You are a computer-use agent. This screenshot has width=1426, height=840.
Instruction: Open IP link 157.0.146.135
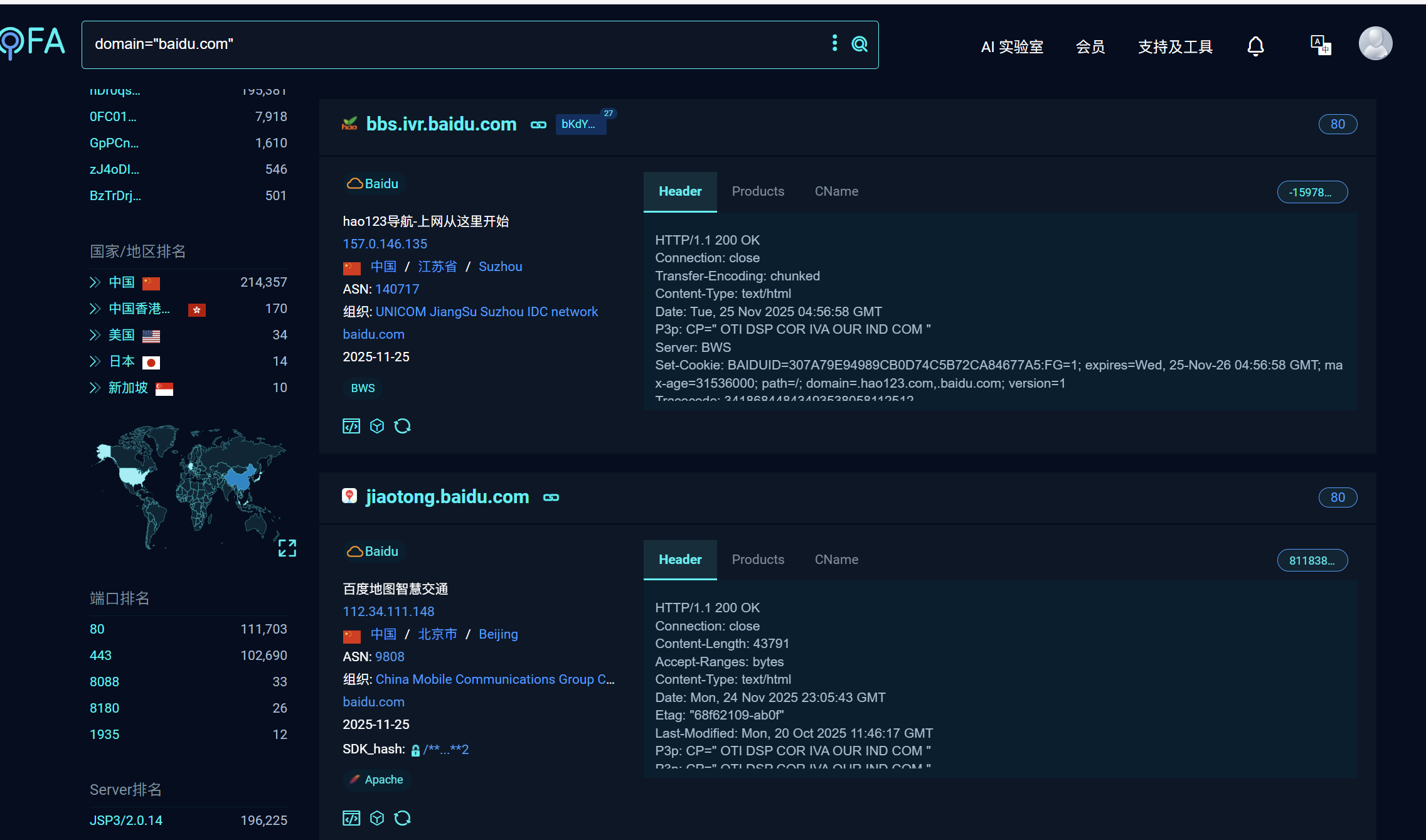point(385,244)
